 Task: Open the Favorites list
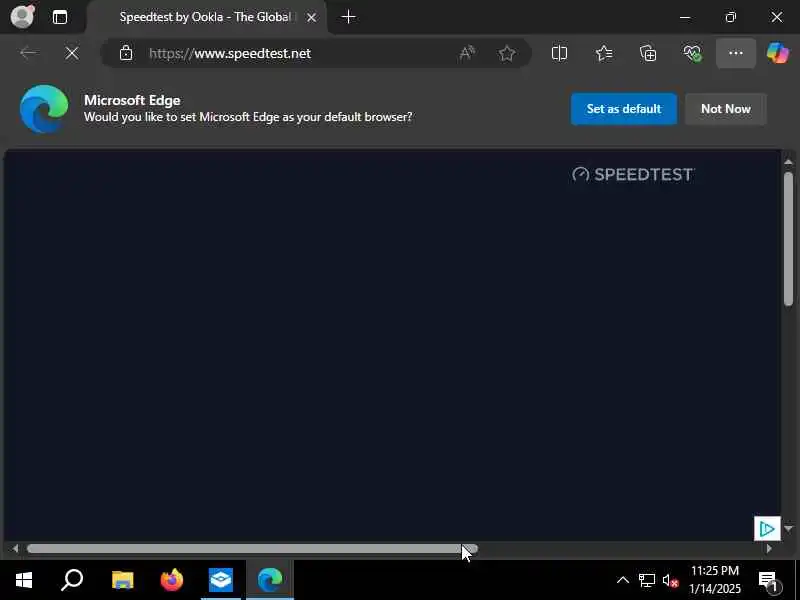tap(604, 53)
